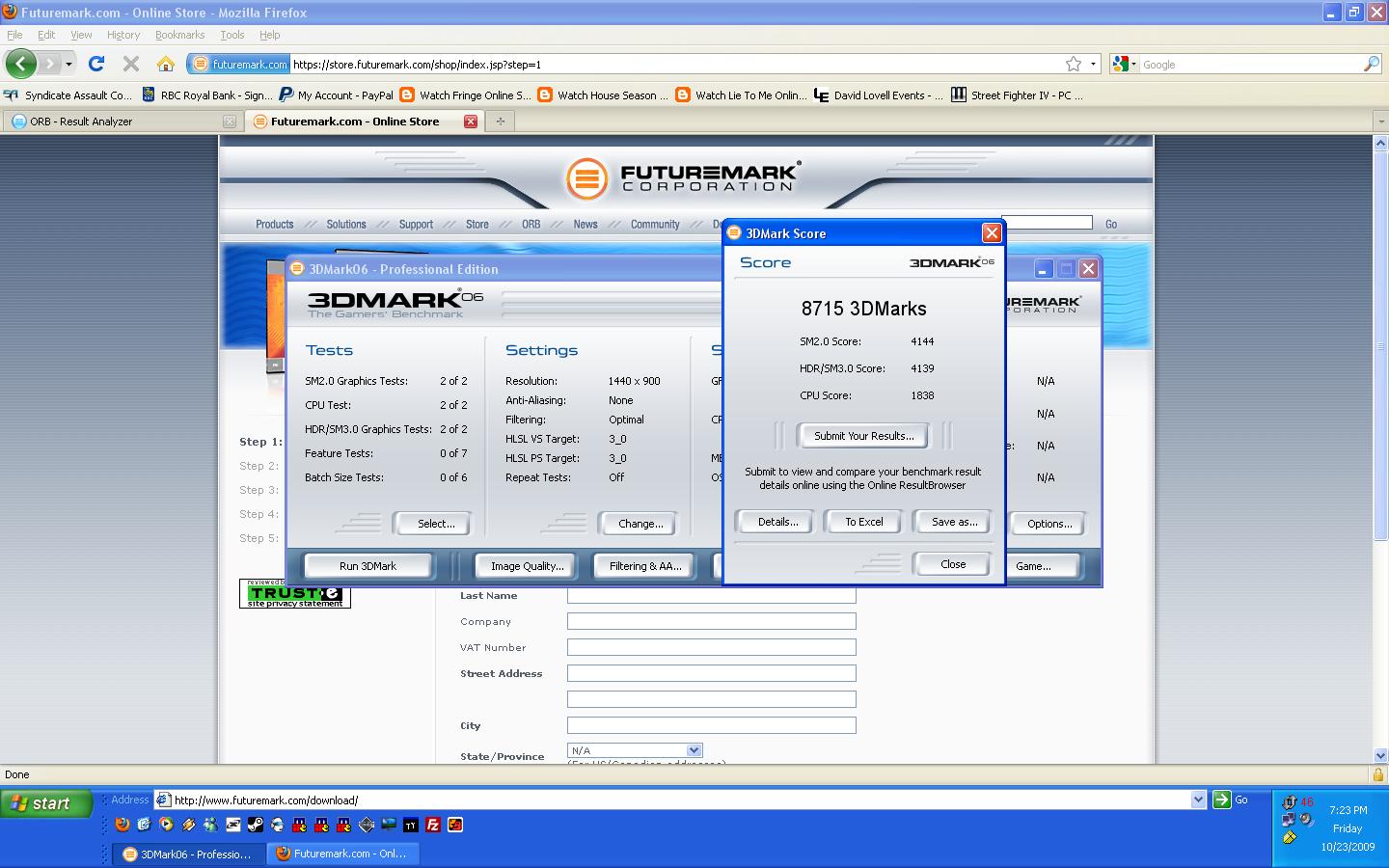
Task: Click the TRUSTe privacy statement badge
Action: point(295,593)
